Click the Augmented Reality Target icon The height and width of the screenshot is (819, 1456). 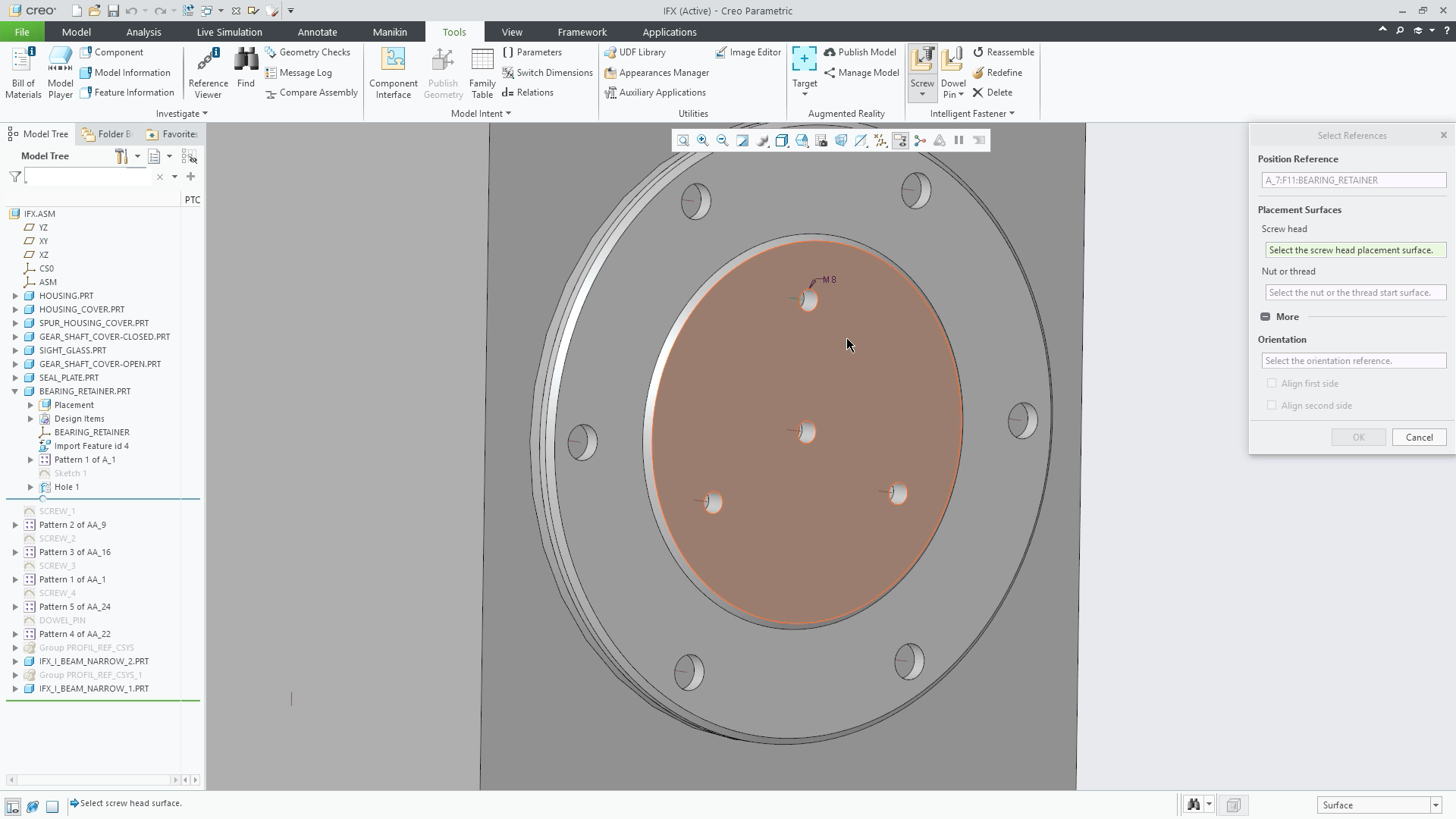(x=805, y=59)
